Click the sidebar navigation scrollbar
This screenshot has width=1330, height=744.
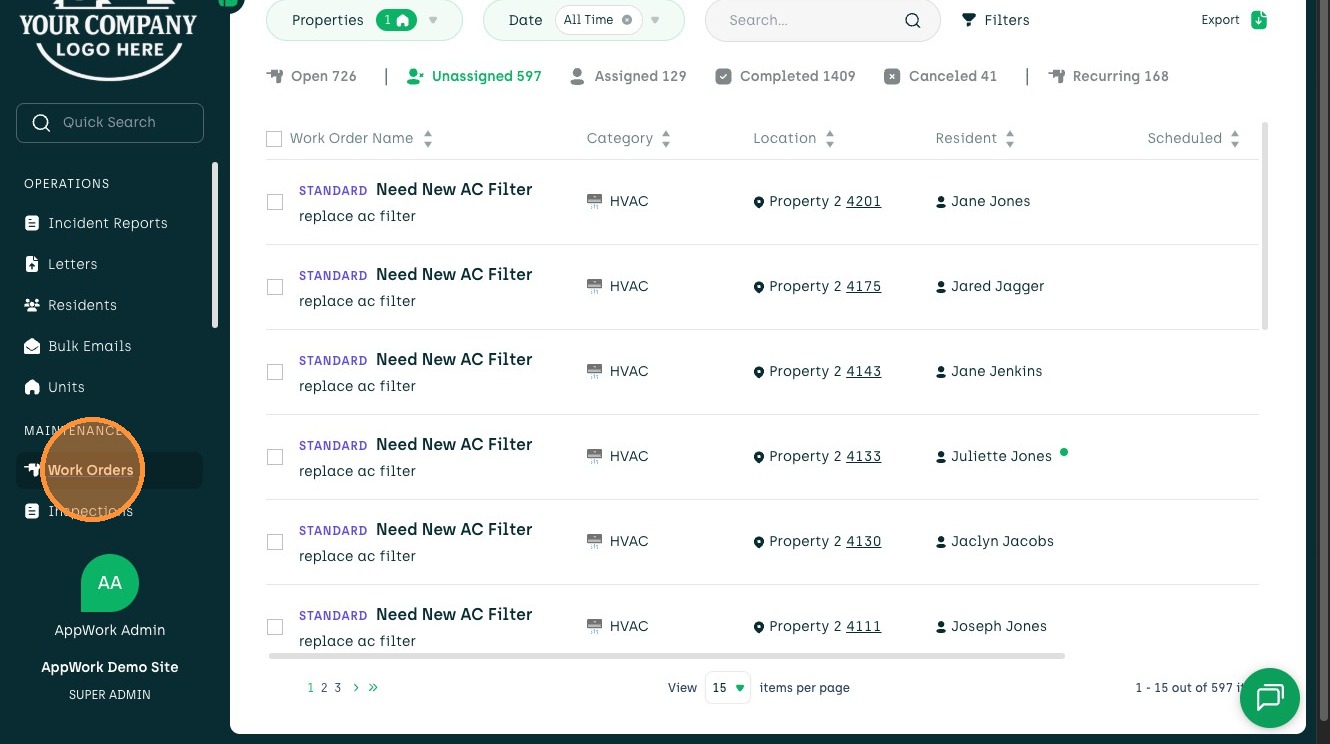[x=214, y=245]
